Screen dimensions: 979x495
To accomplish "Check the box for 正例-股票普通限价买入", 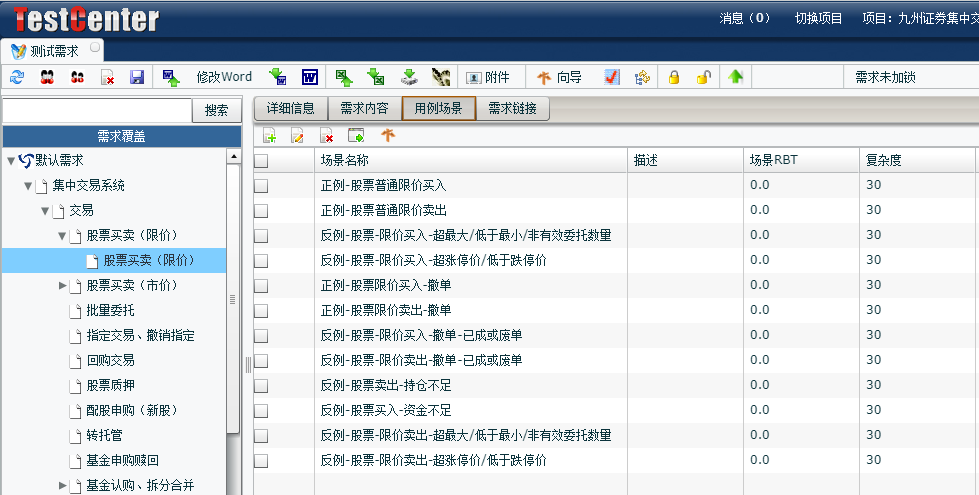I will pyautogui.click(x=261, y=186).
